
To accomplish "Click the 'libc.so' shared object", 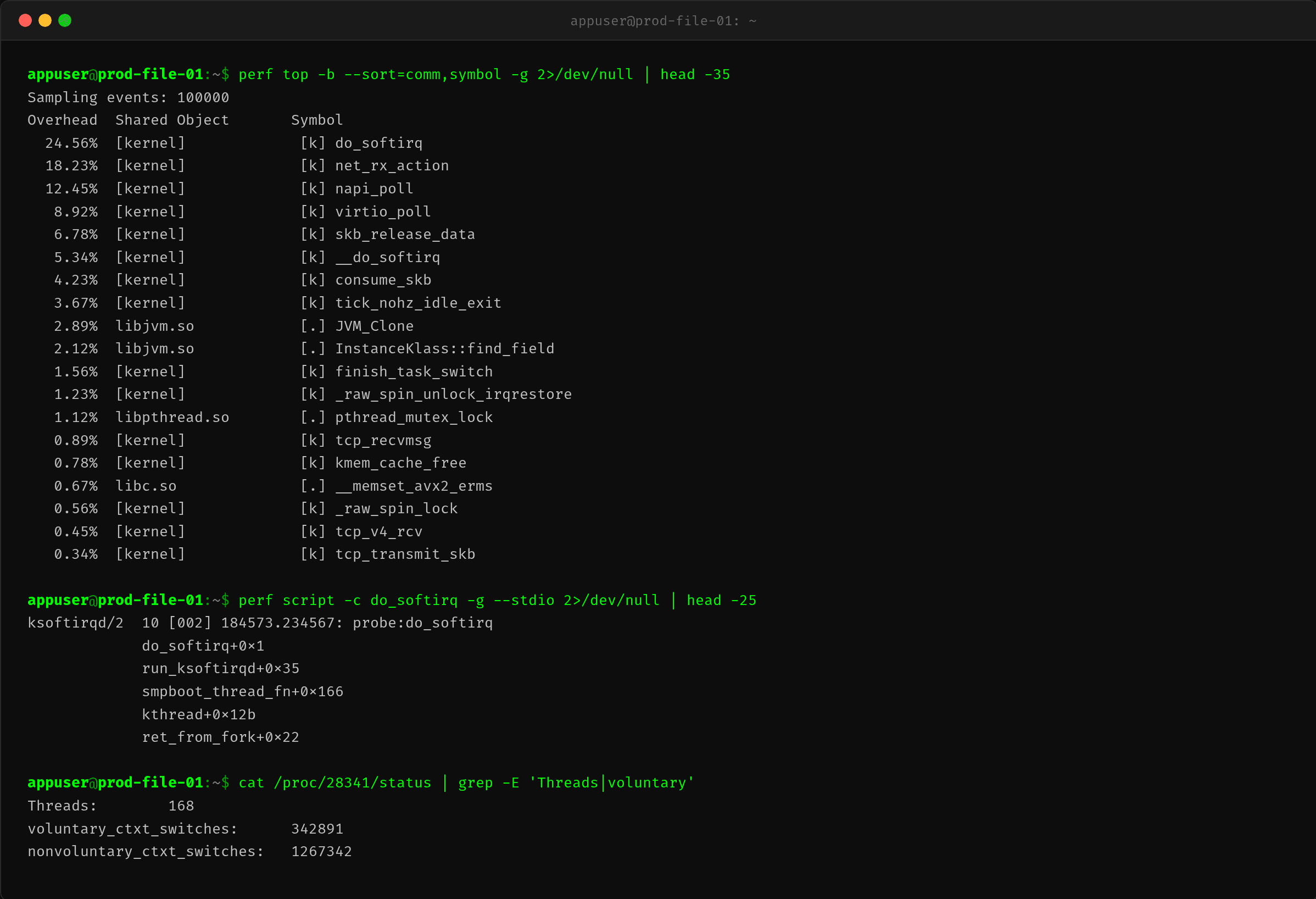I will click(146, 485).
